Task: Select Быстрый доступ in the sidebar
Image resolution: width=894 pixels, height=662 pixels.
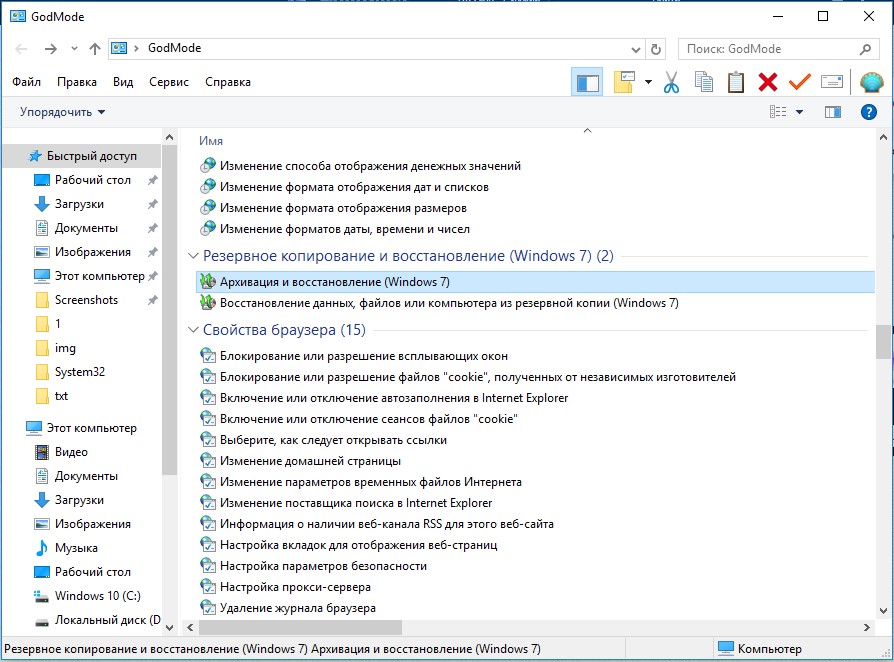Action: (x=82, y=156)
